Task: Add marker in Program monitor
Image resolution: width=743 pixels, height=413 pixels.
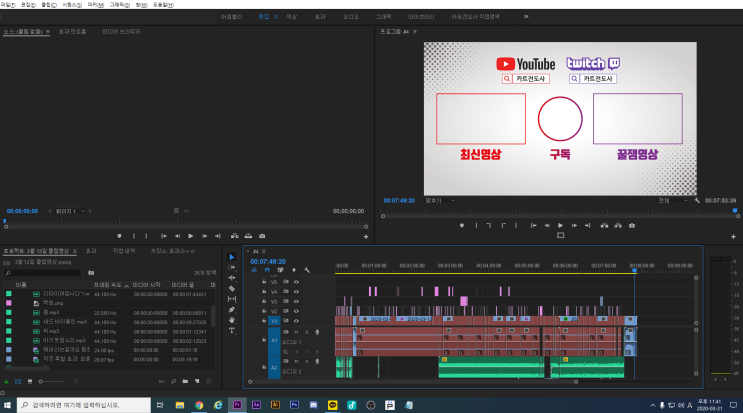Action: 462,225
